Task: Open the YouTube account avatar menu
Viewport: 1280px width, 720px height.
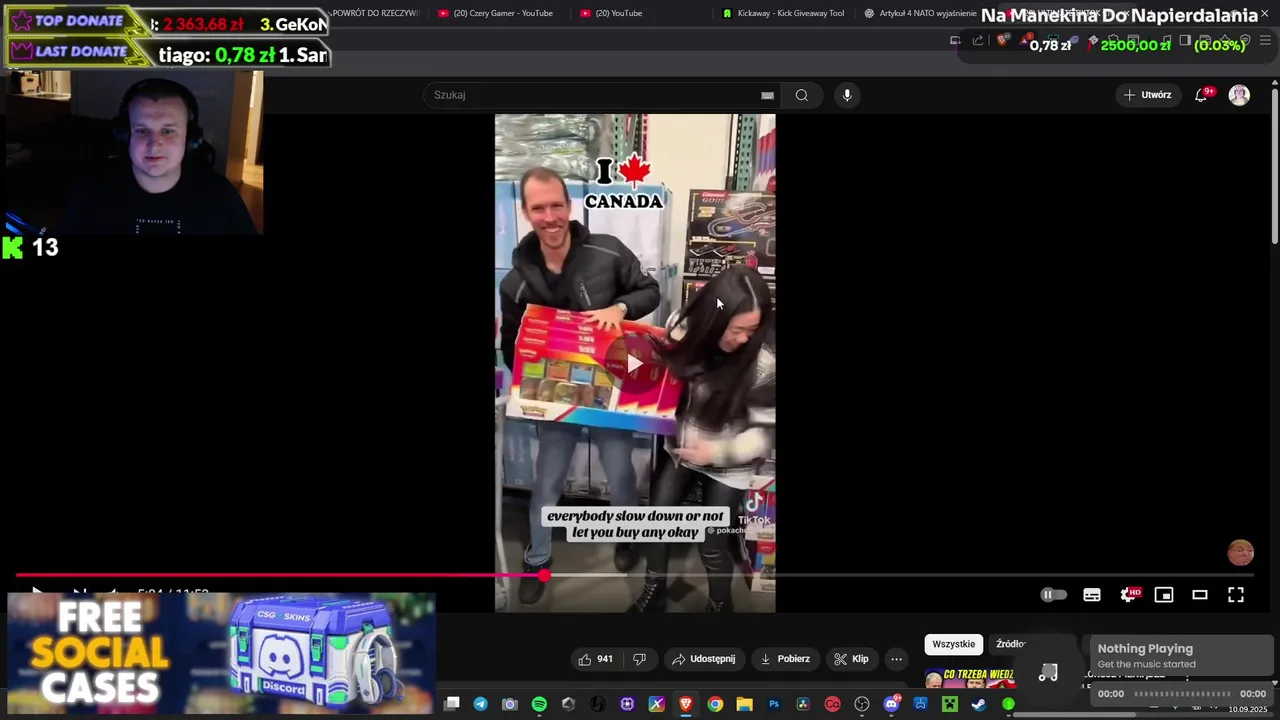Action: (1239, 95)
